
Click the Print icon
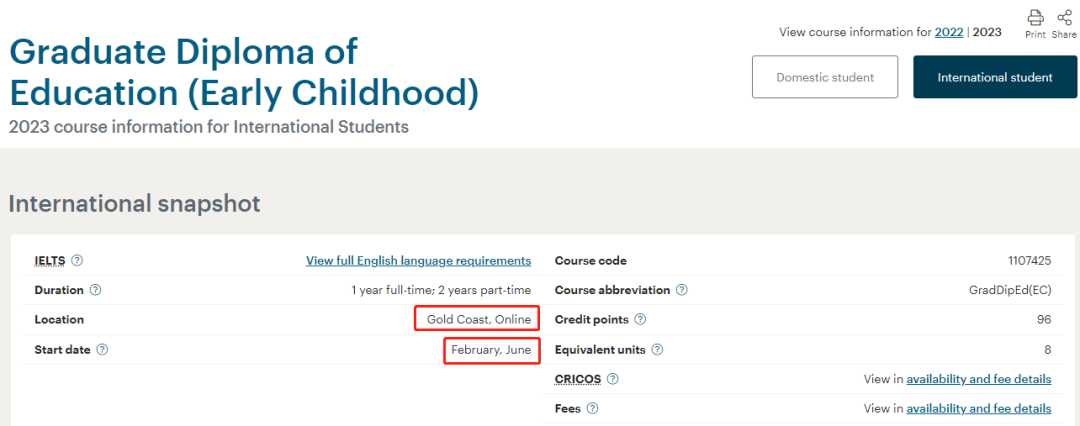click(x=1035, y=18)
